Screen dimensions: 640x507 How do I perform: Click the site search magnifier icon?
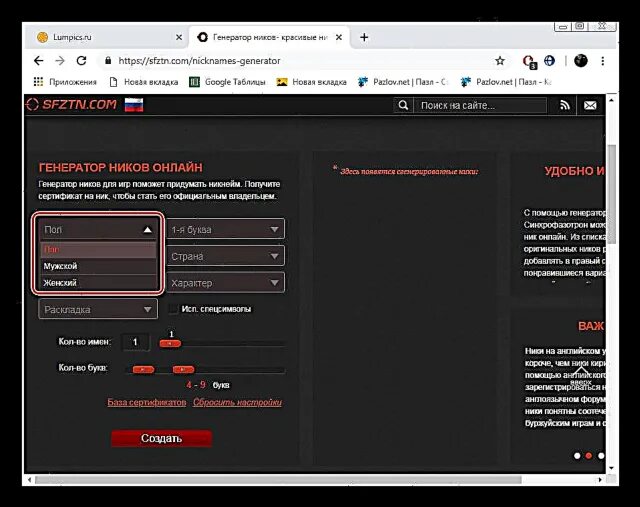tap(403, 105)
